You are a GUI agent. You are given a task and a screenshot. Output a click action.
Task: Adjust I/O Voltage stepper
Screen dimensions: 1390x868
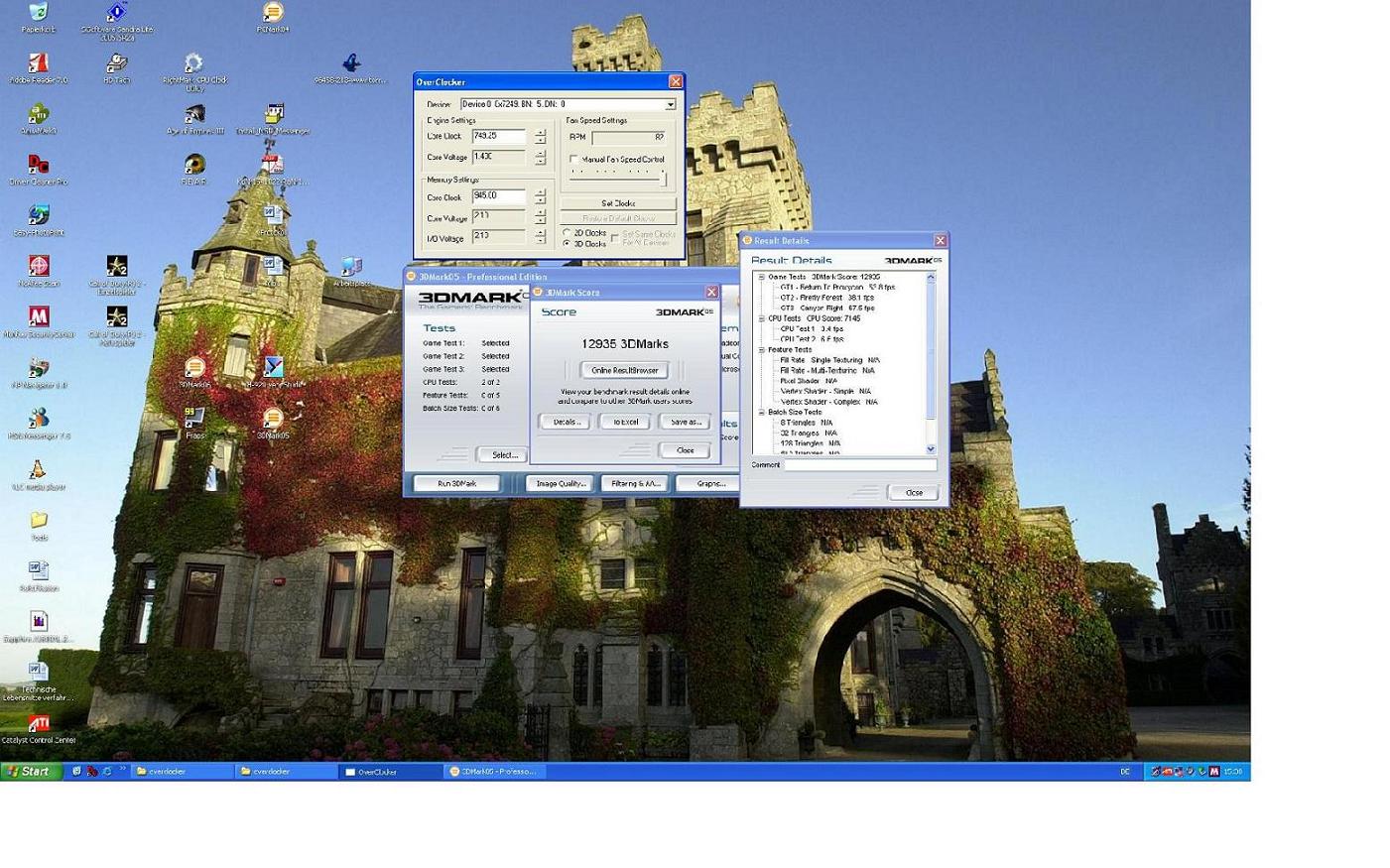coord(541,237)
